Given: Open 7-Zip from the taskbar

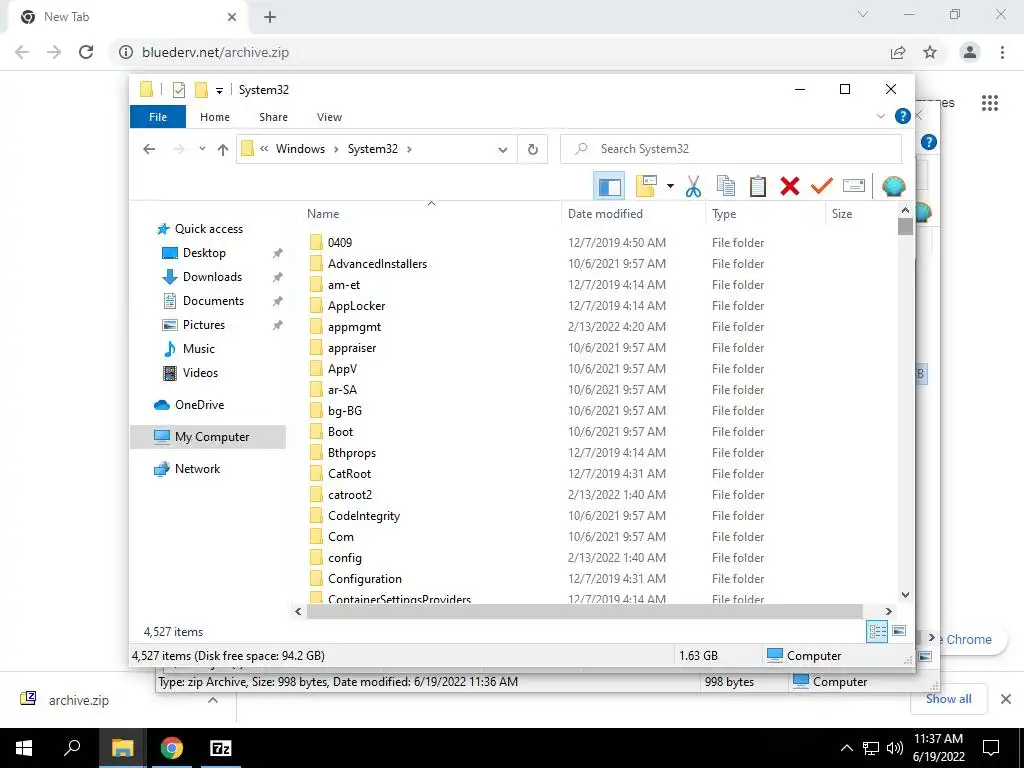Looking at the screenshot, I should 220,748.
